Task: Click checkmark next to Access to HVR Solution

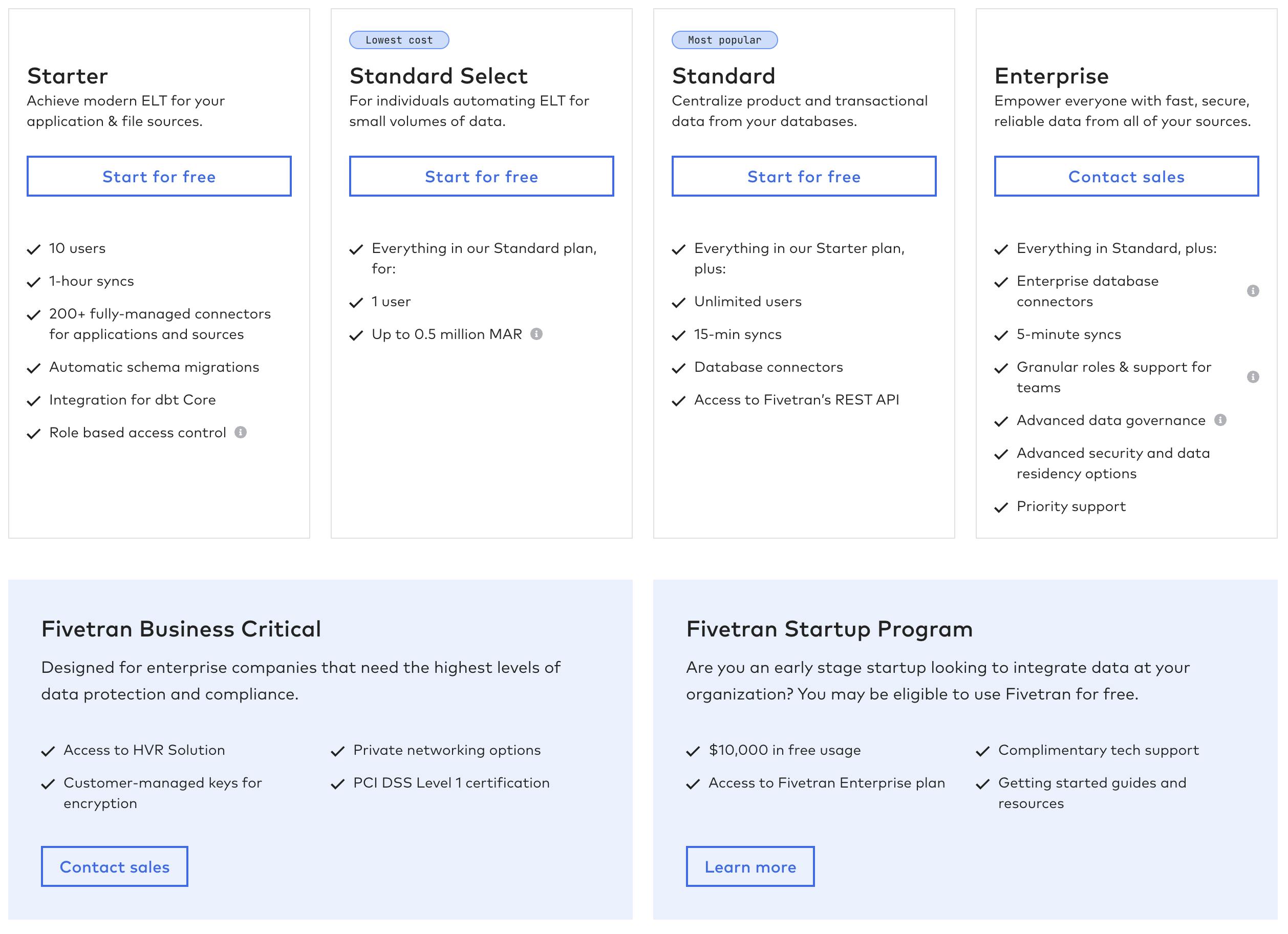Action: 48,751
